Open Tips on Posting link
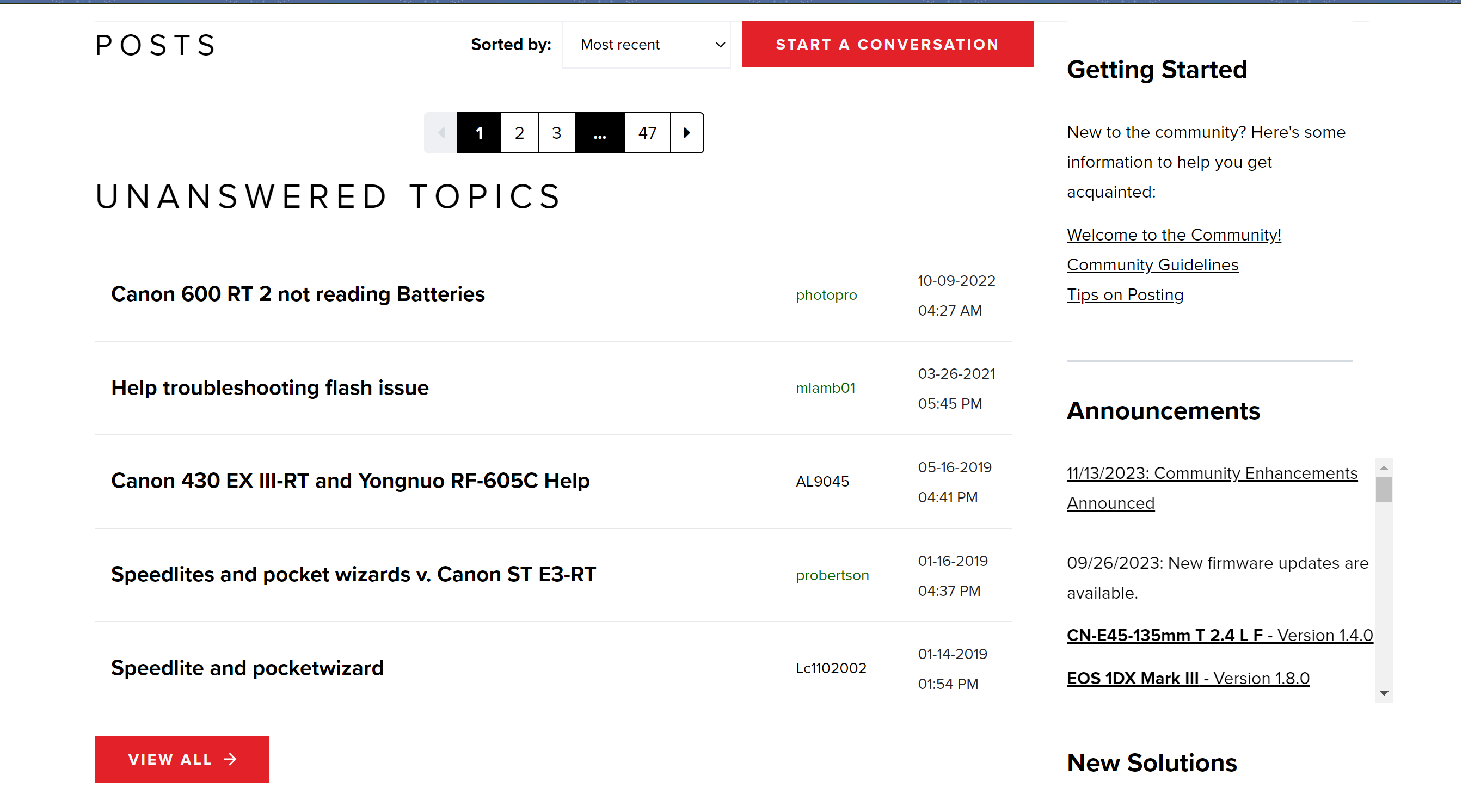Image resolution: width=1462 pixels, height=812 pixels. (1125, 294)
